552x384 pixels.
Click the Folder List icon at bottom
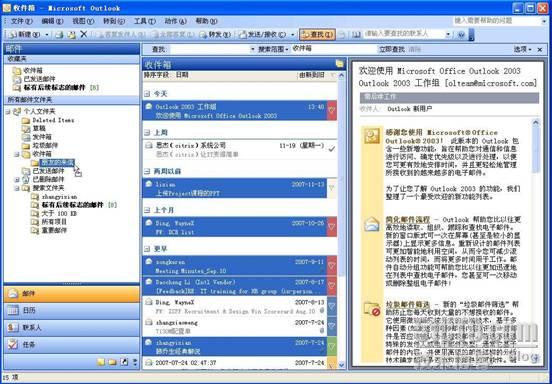(x=112, y=362)
